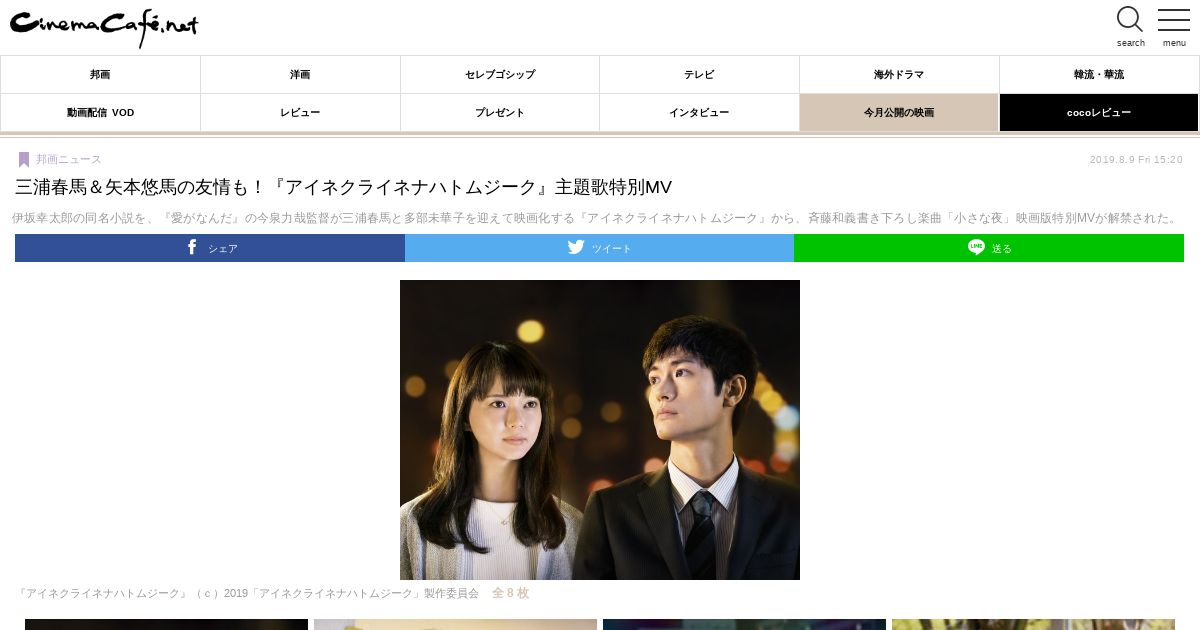Open the 動画配信 VOD tab

click(100, 113)
